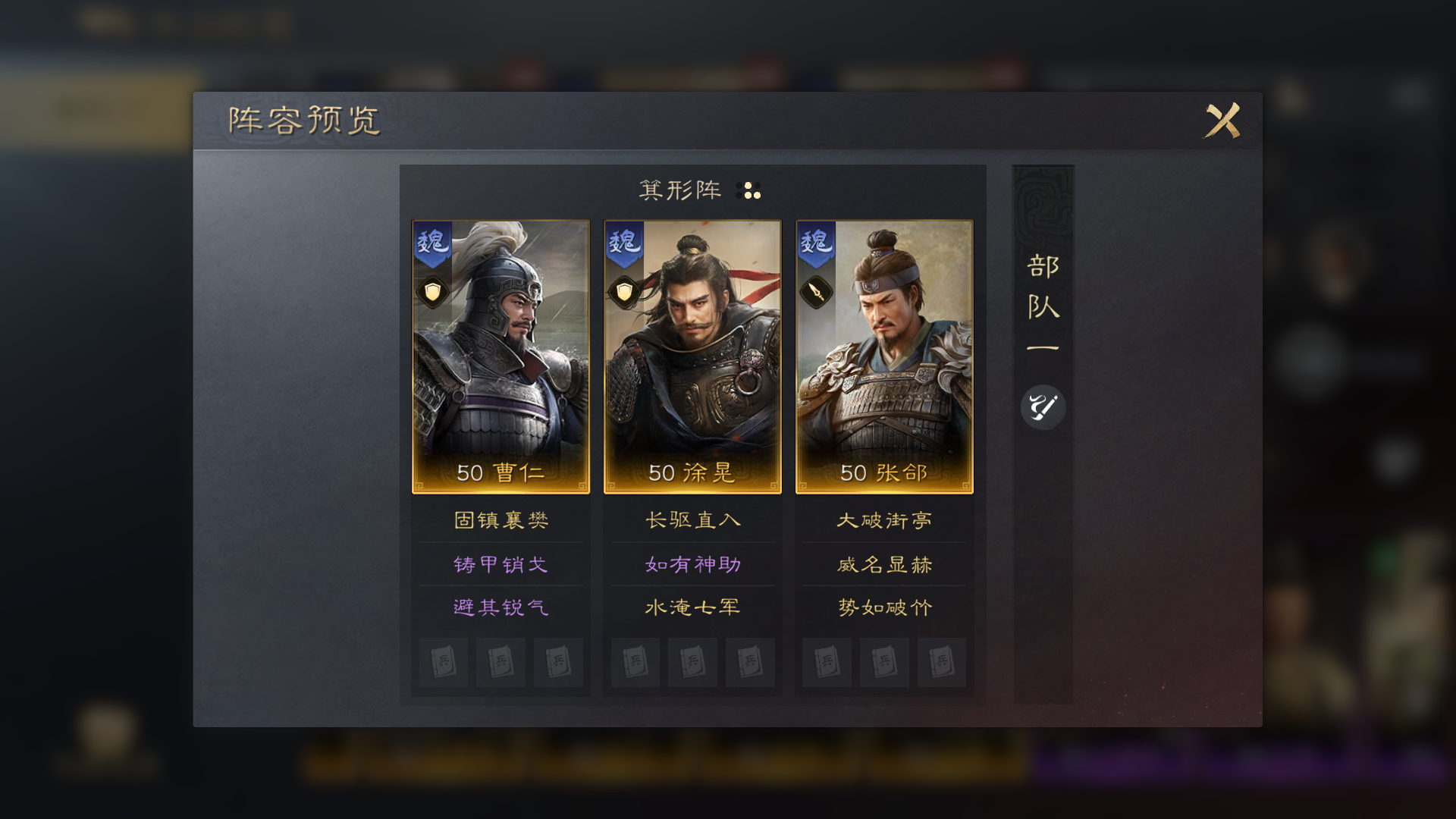Open the 徐晃 general portrait card

tap(692, 357)
